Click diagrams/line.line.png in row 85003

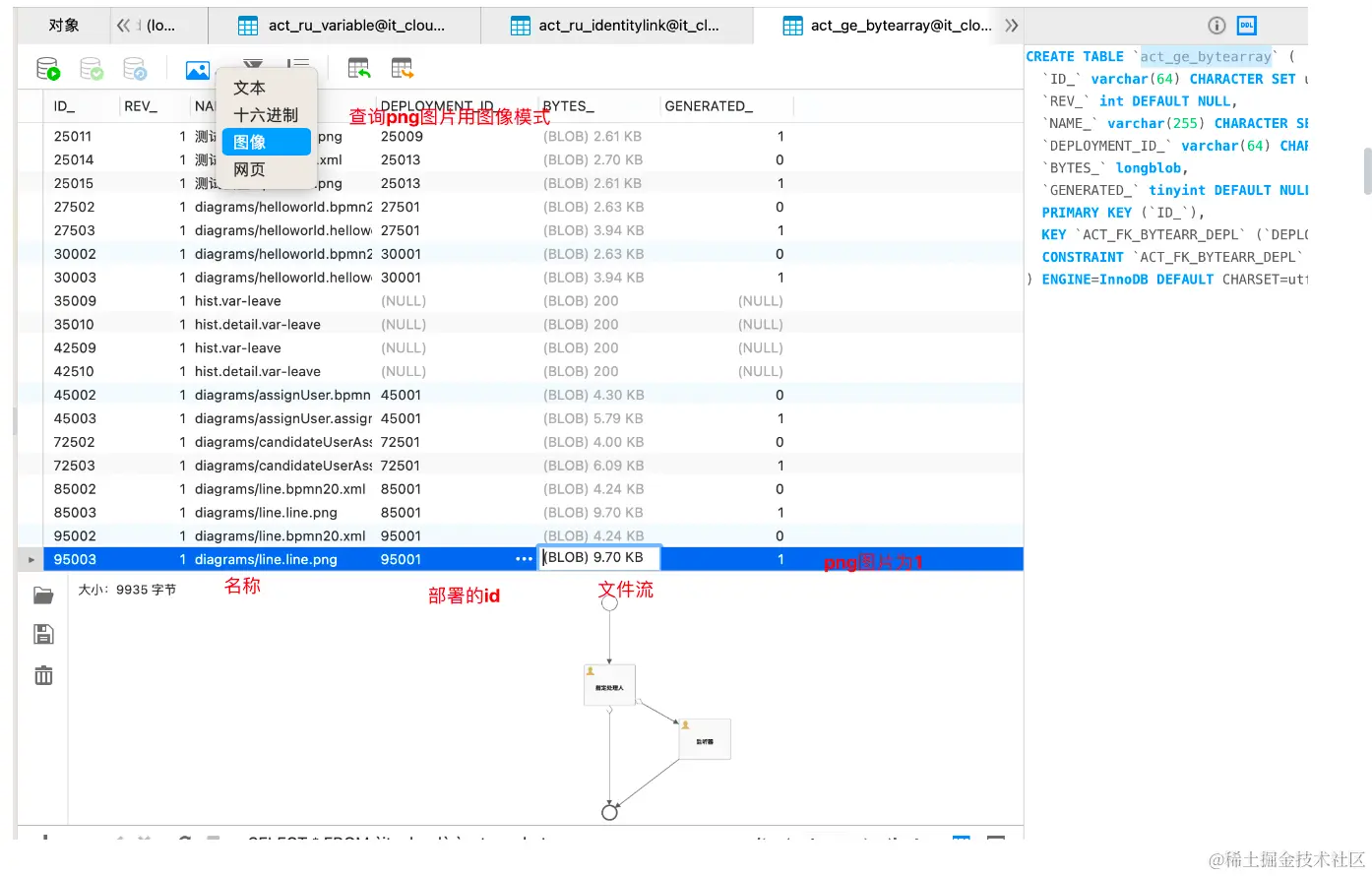pos(266,513)
